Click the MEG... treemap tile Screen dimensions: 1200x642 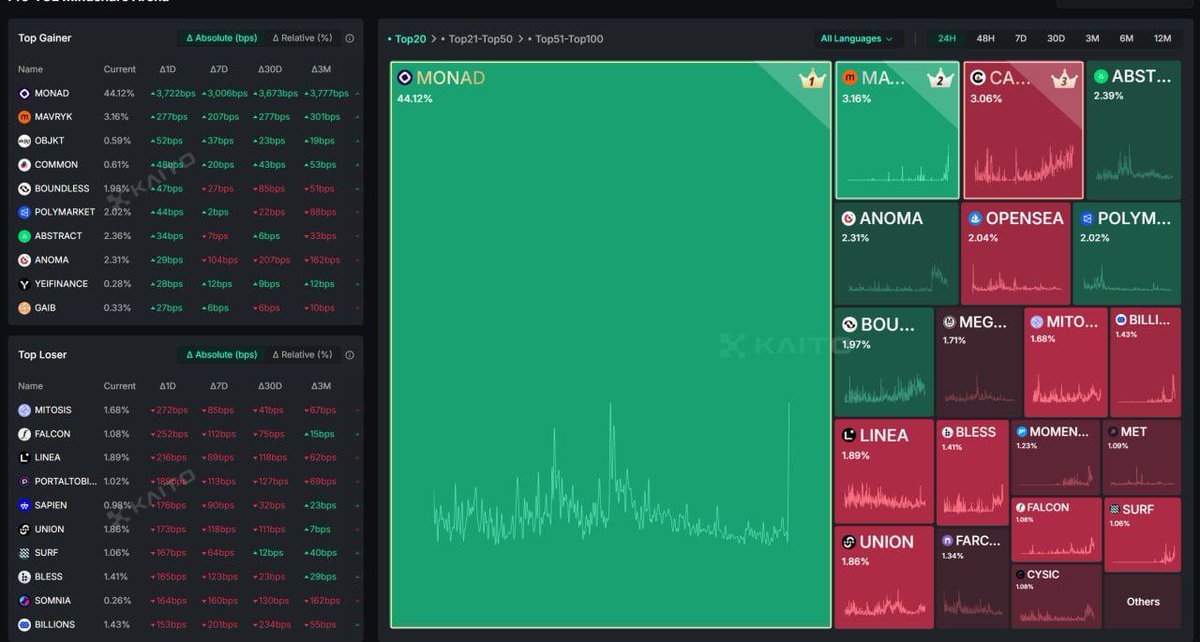click(979, 362)
